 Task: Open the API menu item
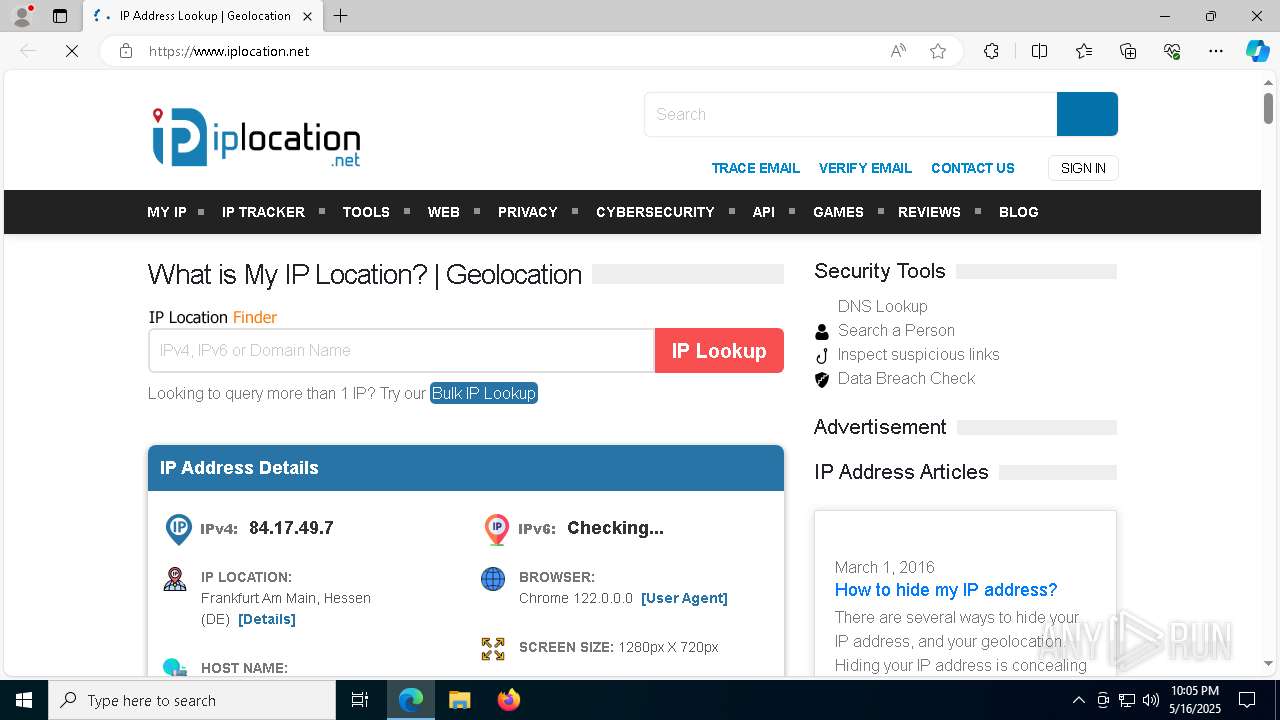763,212
